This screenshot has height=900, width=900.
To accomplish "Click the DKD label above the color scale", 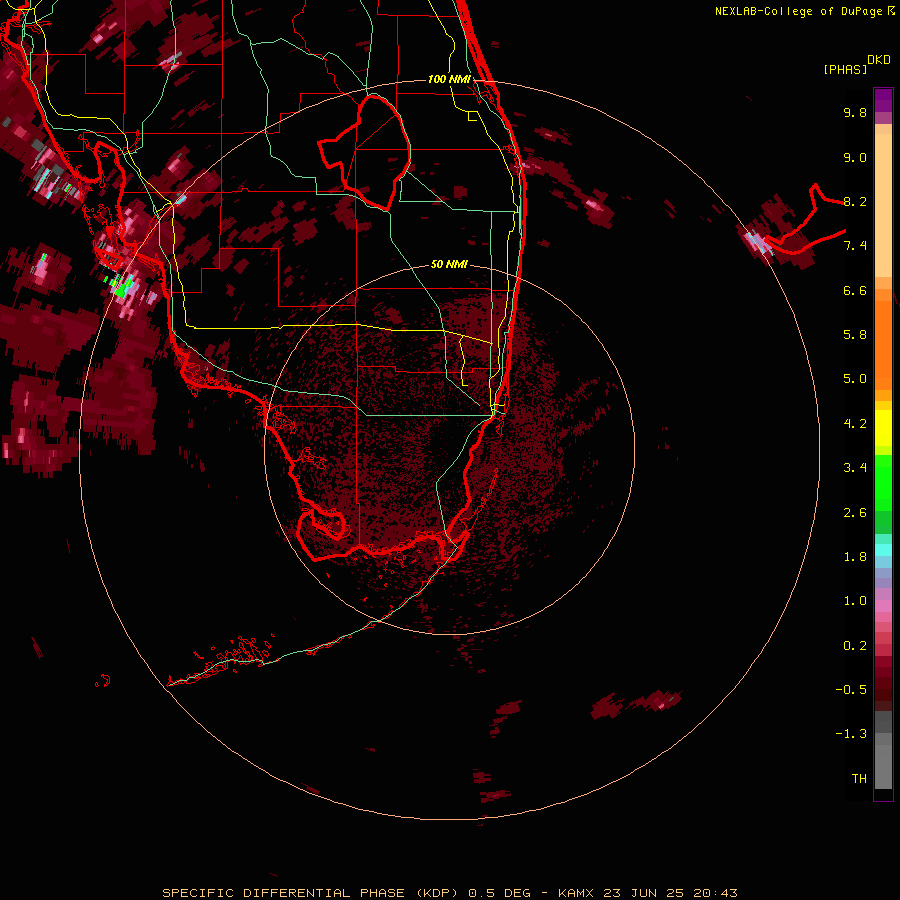I will pos(879,60).
